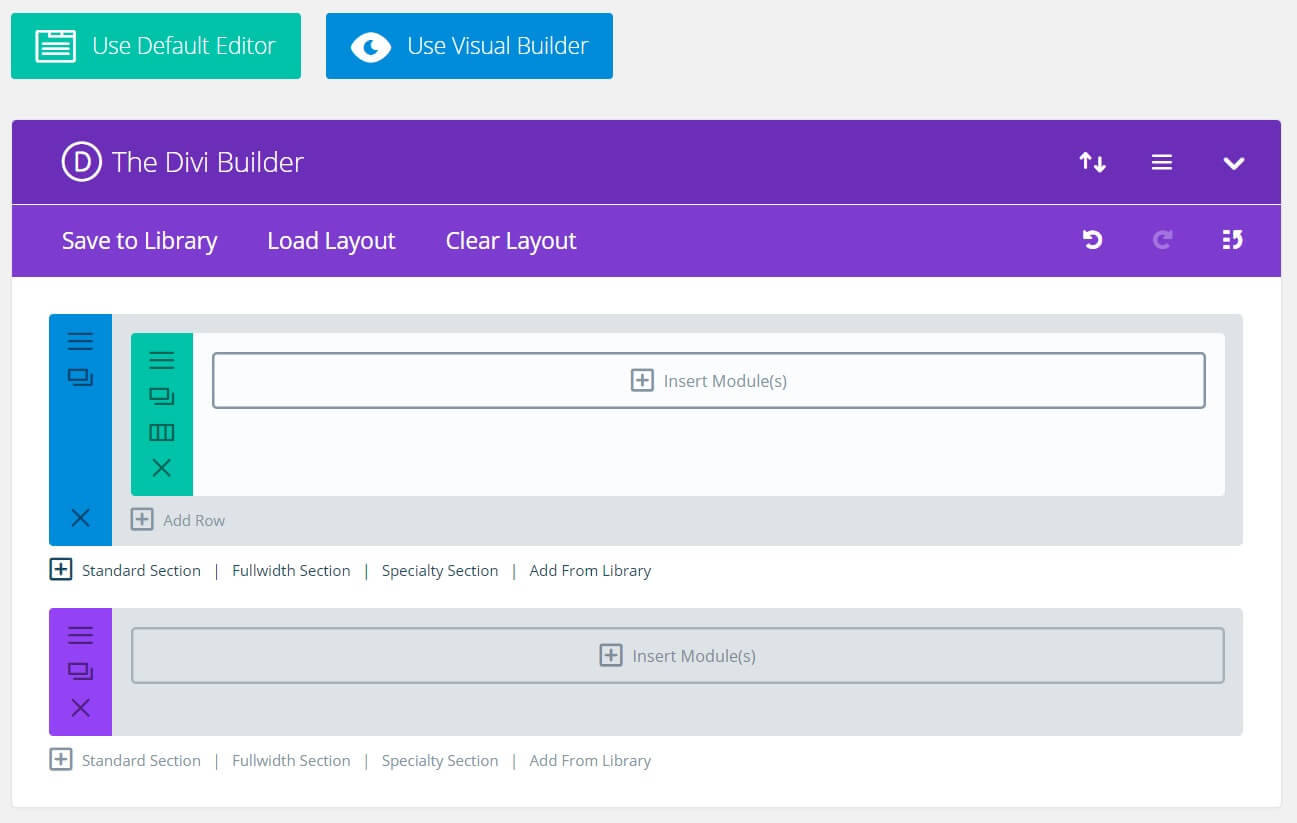Image resolution: width=1297 pixels, height=823 pixels.
Task: Open Load Layout
Action: pyautogui.click(x=331, y=241)
